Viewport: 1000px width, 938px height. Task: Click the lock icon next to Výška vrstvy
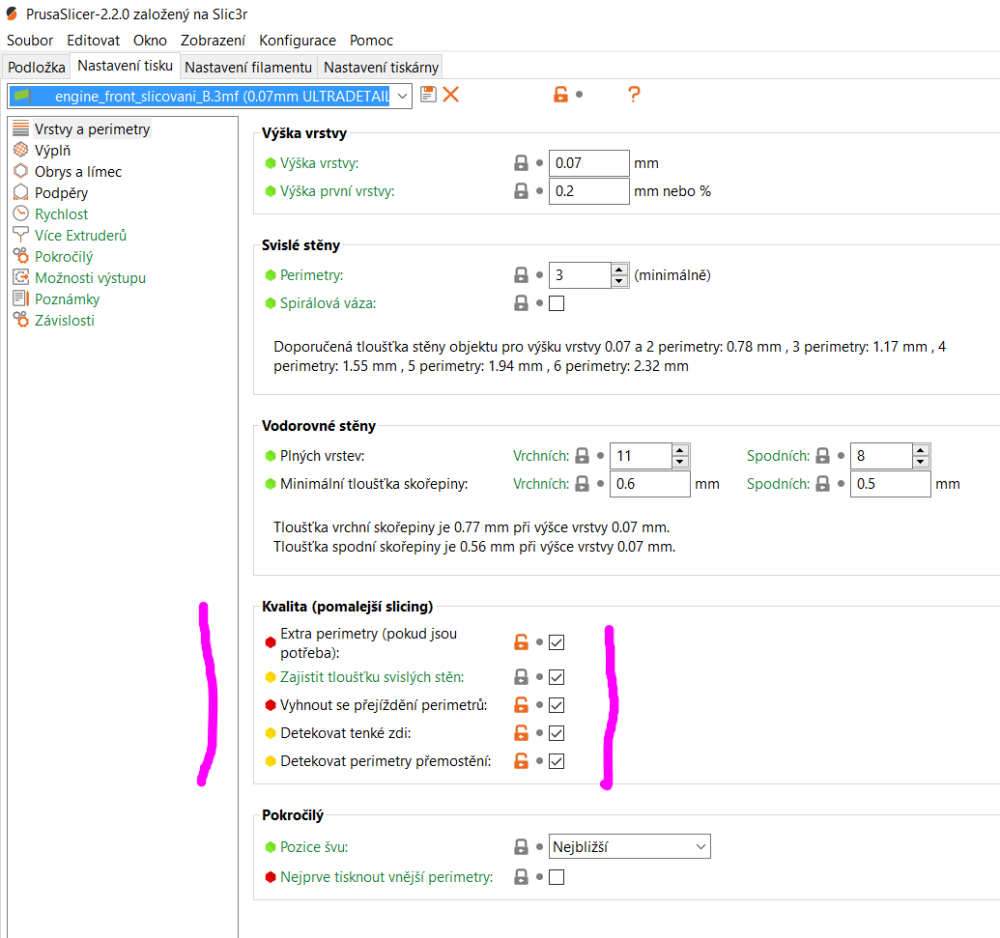coord(520,163)
